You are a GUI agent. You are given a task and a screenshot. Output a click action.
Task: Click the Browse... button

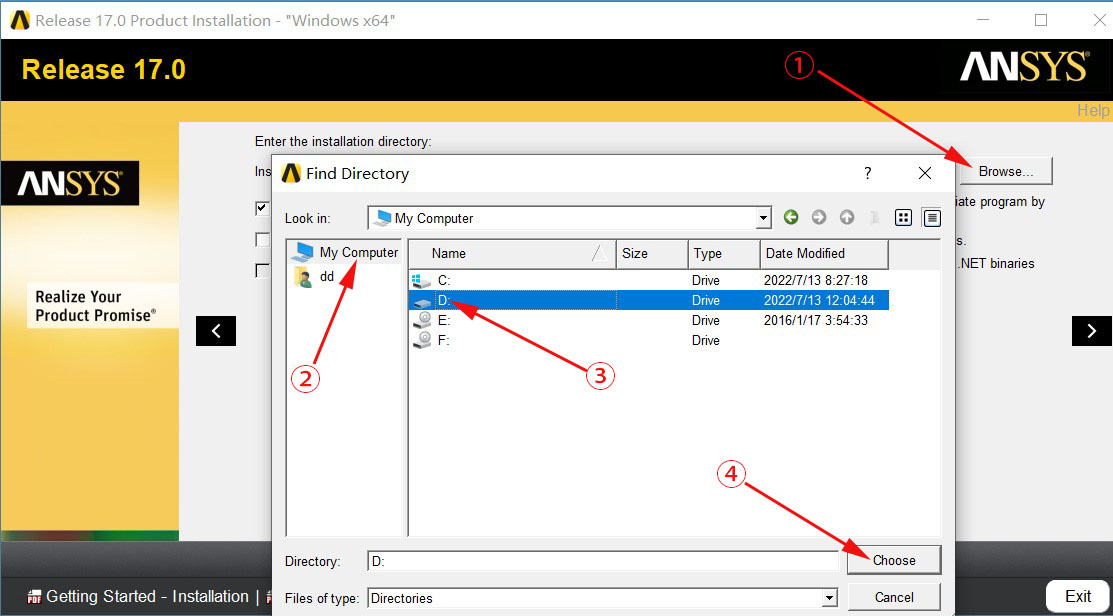[x=1005, y=171]
